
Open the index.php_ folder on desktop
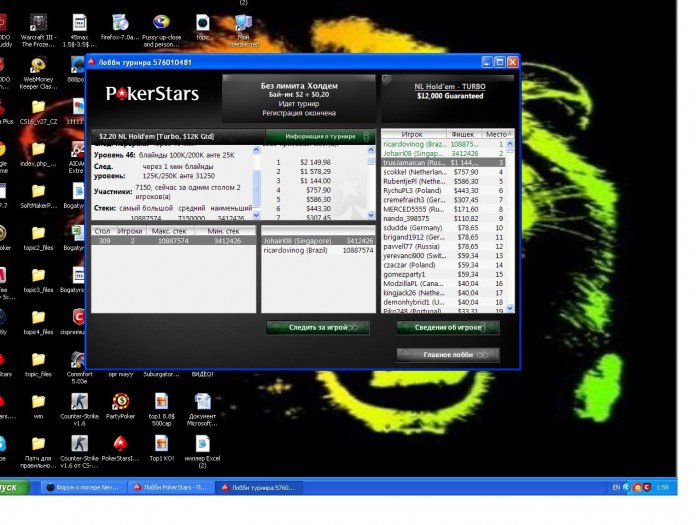pos(38,154)
